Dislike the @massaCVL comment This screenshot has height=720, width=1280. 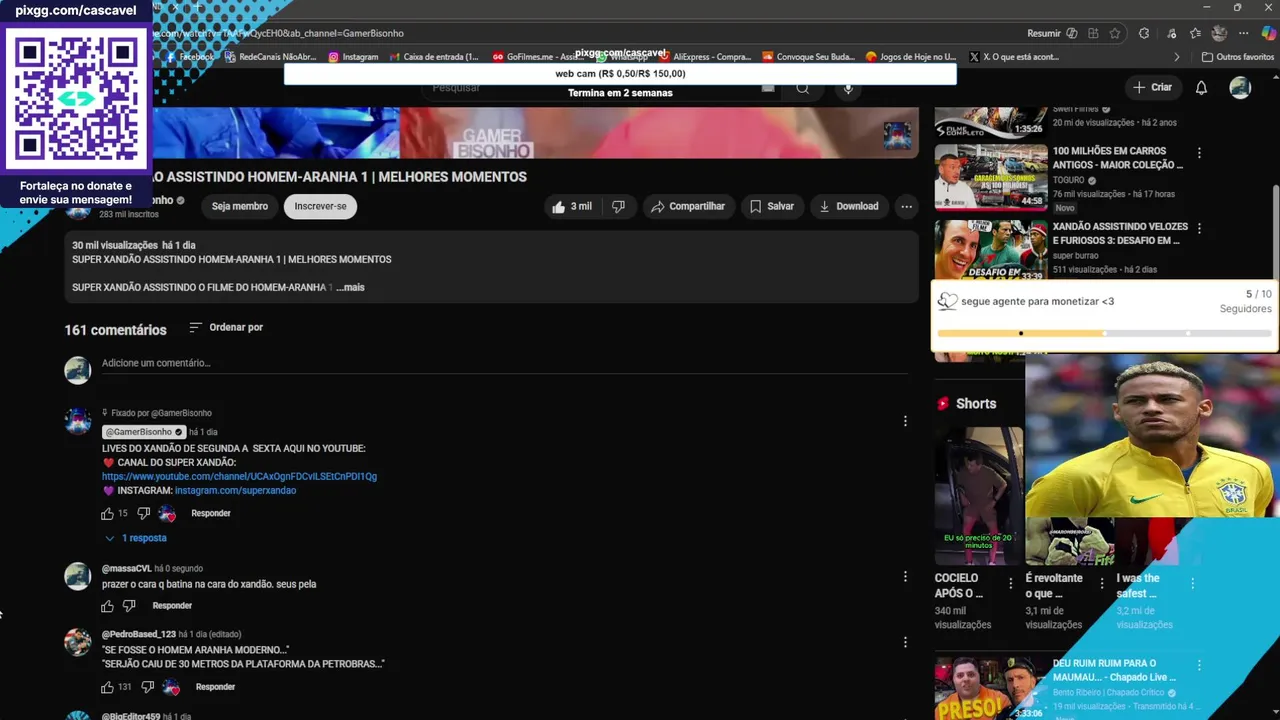129,606
